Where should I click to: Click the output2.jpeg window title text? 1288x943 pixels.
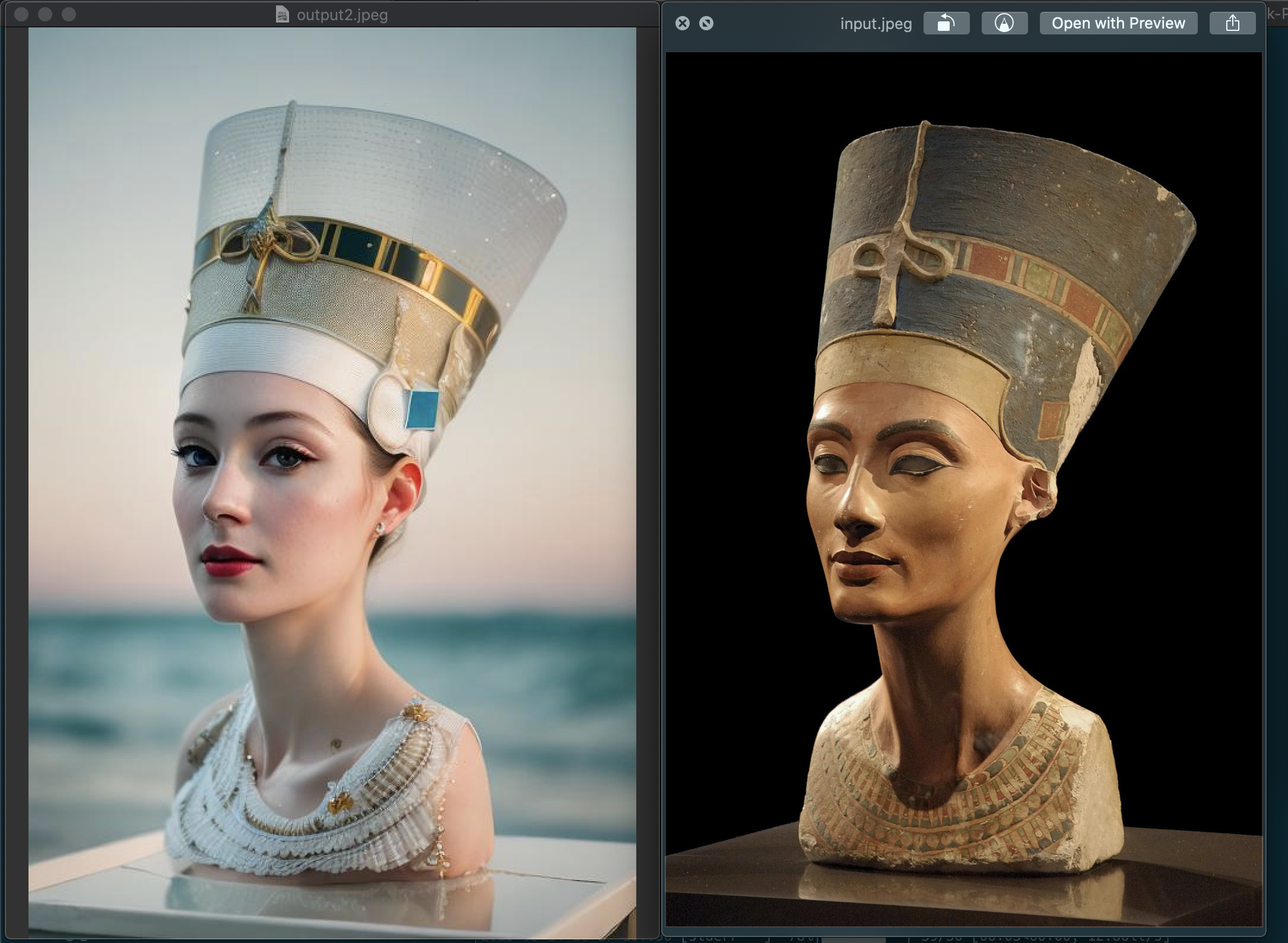coord(342,15)
